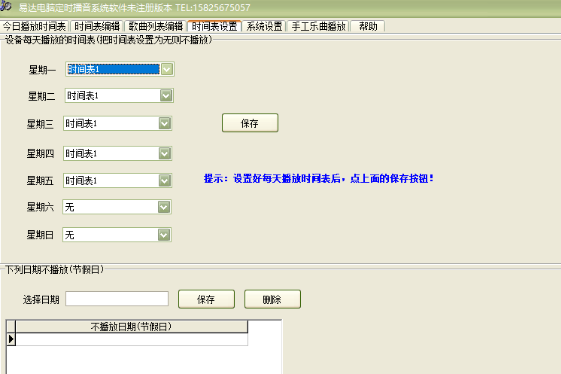Click the blue 提示 hint text

[x=319, y=178]
